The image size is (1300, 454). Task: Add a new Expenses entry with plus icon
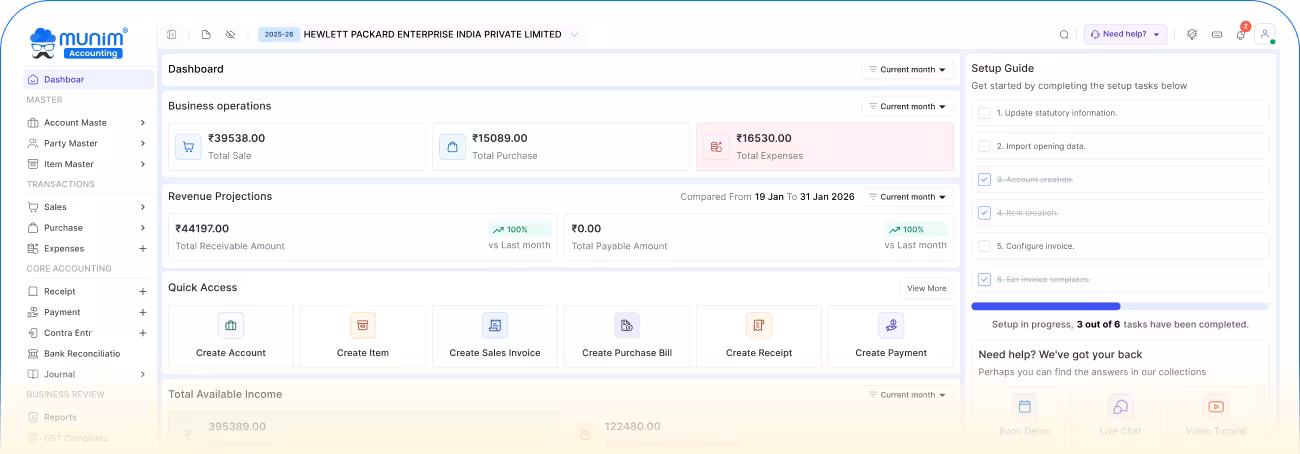143,248
